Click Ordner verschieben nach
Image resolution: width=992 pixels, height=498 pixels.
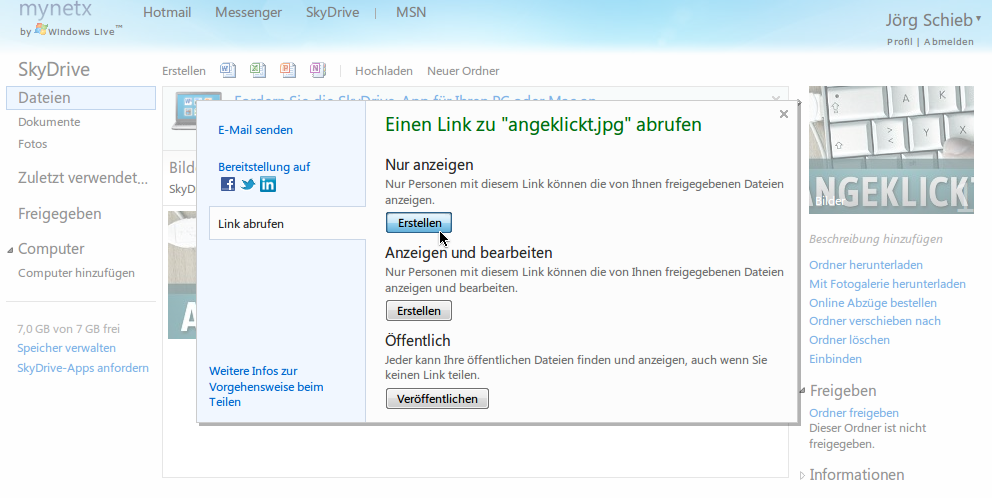tap(875, 321)
